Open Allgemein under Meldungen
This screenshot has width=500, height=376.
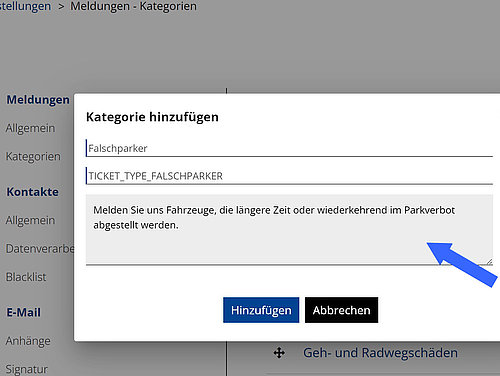[30, 128]
